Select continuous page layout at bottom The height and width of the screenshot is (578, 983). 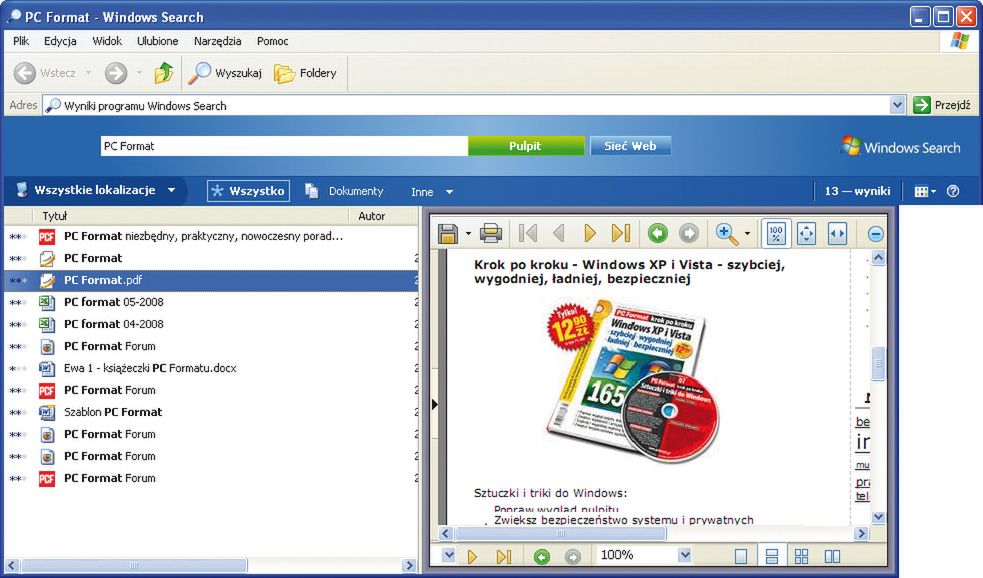click(772, 556)
